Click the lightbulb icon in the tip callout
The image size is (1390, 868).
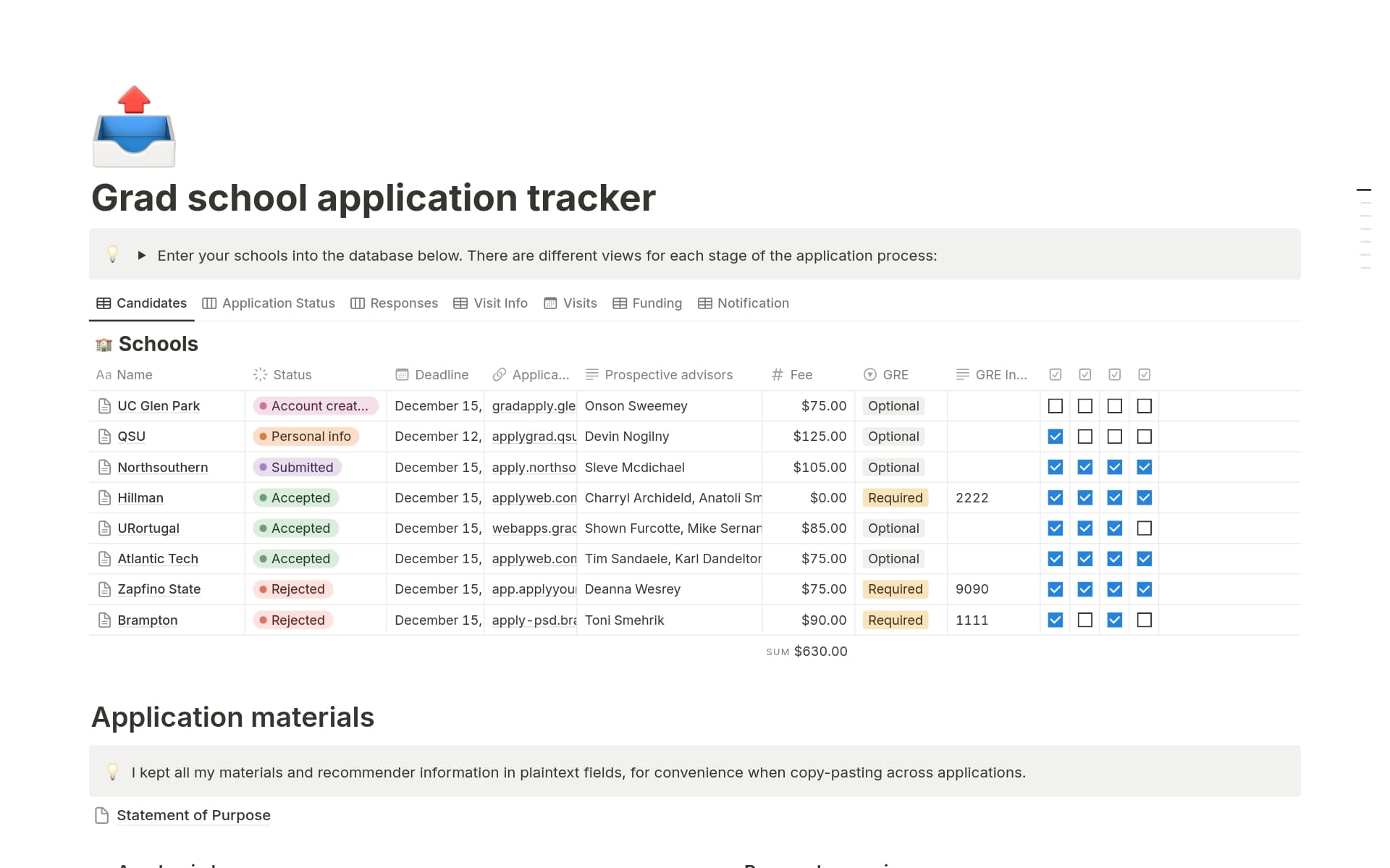click(x=113, y=255)
